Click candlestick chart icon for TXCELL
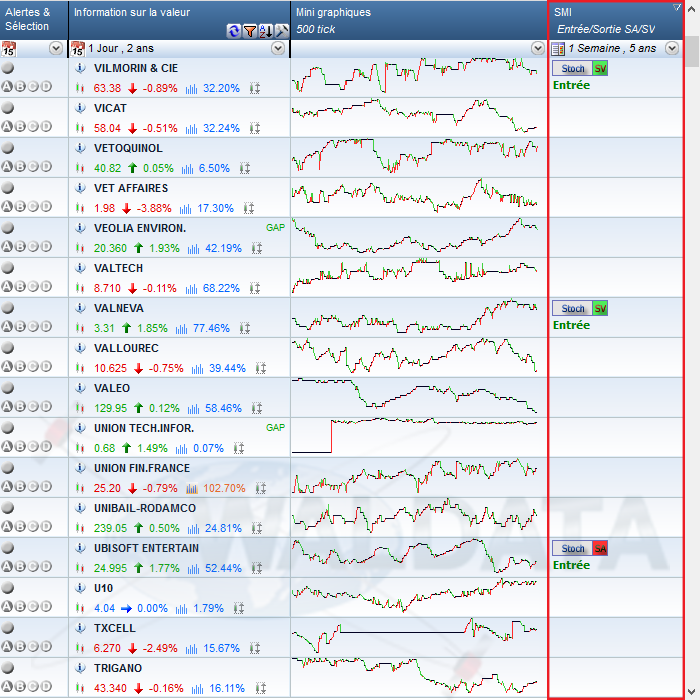Image resolution: width=700 pixels, height=700 pixels. 80,648
